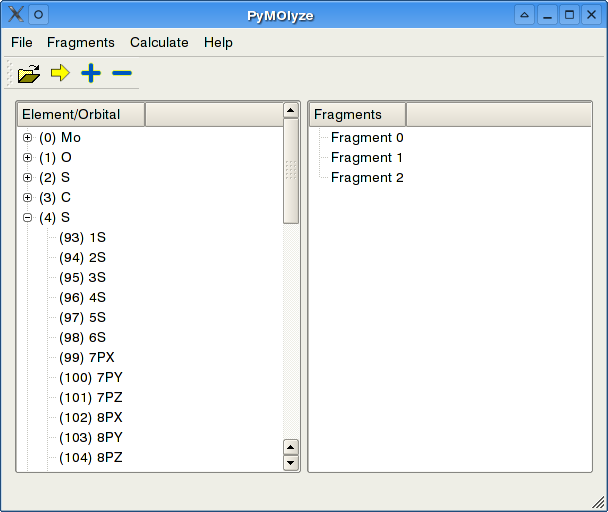The width and height of the screenshot is (608, 512).
Task: Collapse the (4) S tree node
Action: pyautogui.click(x=27, y=218)
